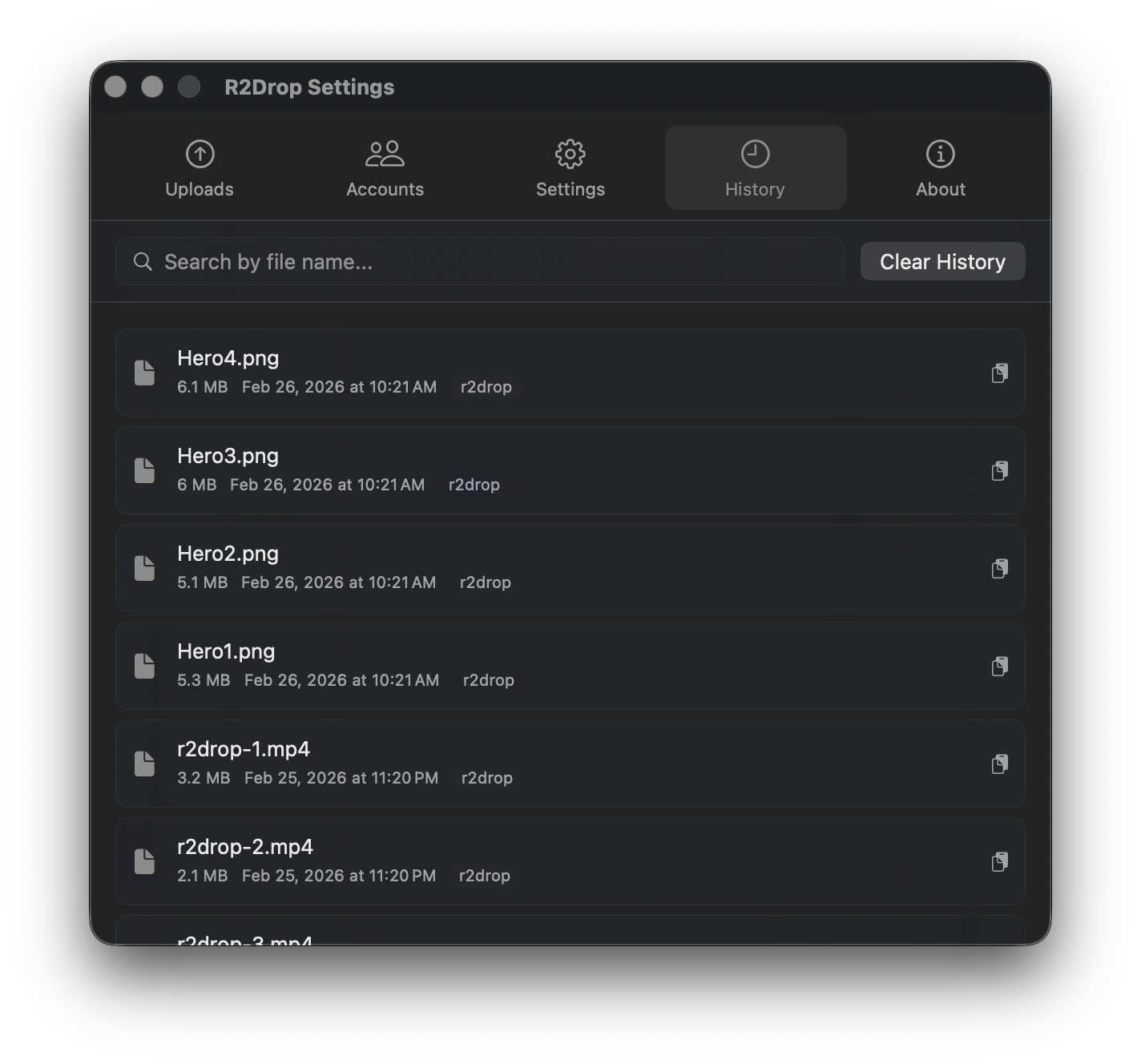Click the r2drop tag on Hero4.png

tap(486, 386)
